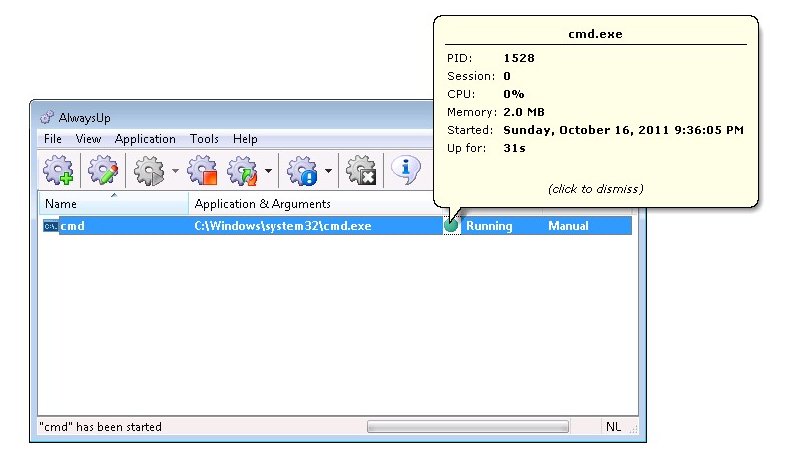Sort by the Name column header
Viewport: 789px width, 467px height.
tap(114, 204)
